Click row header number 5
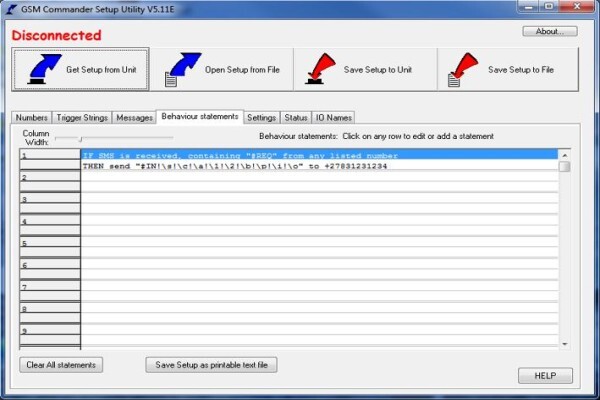The height and width of the screenshot is (400, 600). click(50, 243)
